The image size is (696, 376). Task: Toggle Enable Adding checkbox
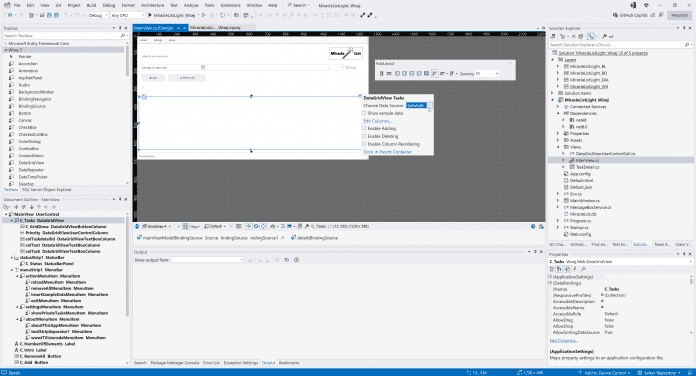pos(364,128)
